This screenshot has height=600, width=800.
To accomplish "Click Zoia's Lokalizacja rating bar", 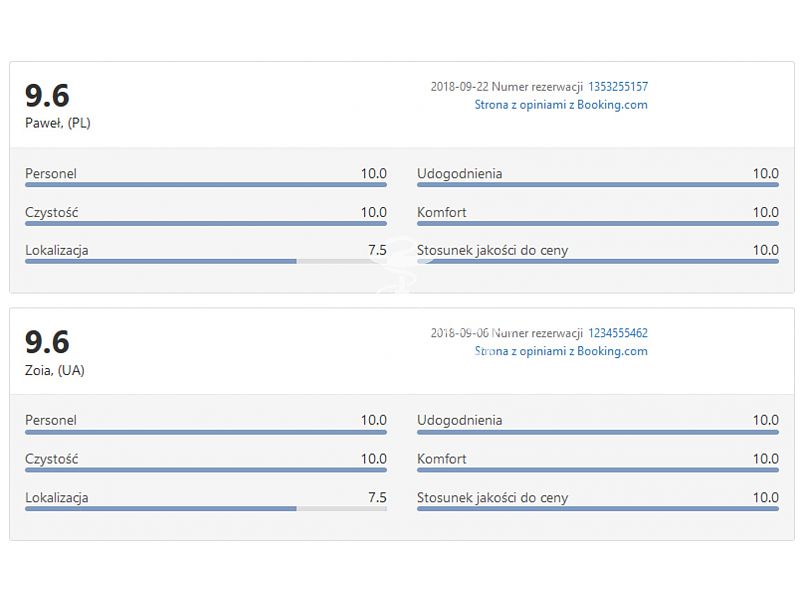I will click(206, 509).
